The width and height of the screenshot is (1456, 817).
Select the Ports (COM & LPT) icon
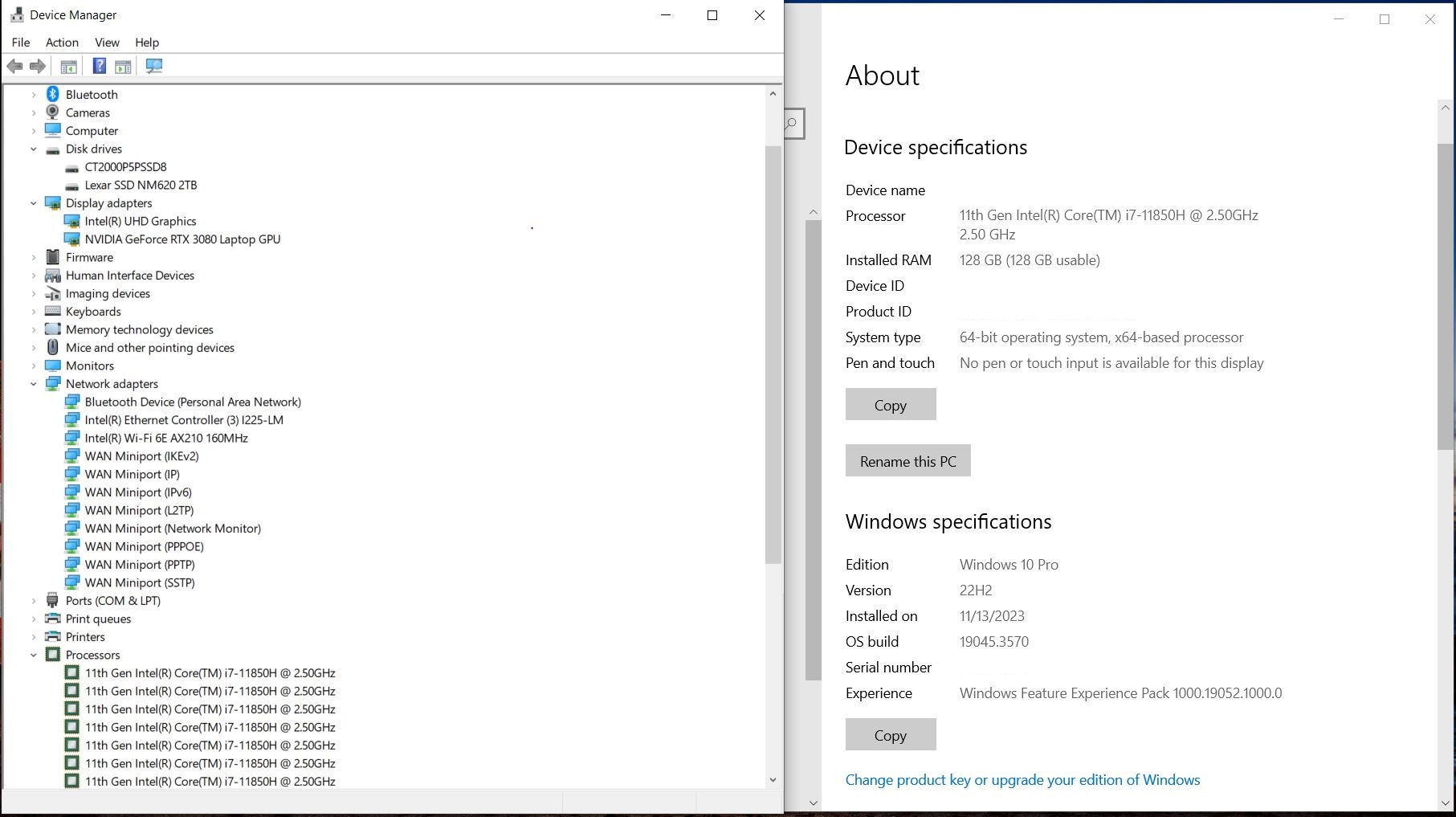click(x=53, y=600)
